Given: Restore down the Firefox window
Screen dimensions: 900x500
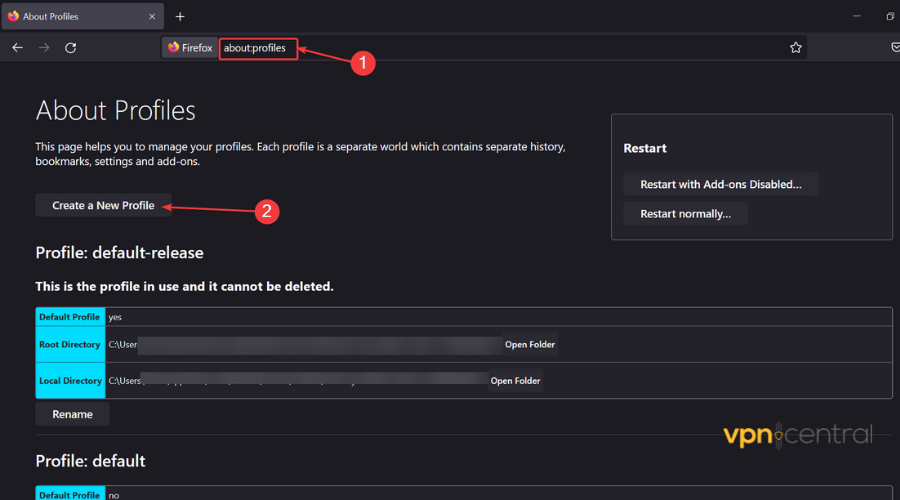Looking at the screenshot, I should pyautogui.click(x=890, y=16).
